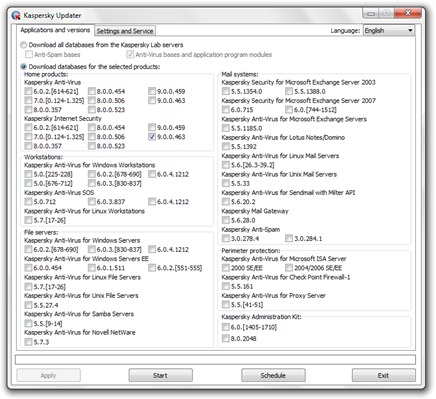
Task: Check Novell NetWare 5.7.3
Action: click(28, 342)
